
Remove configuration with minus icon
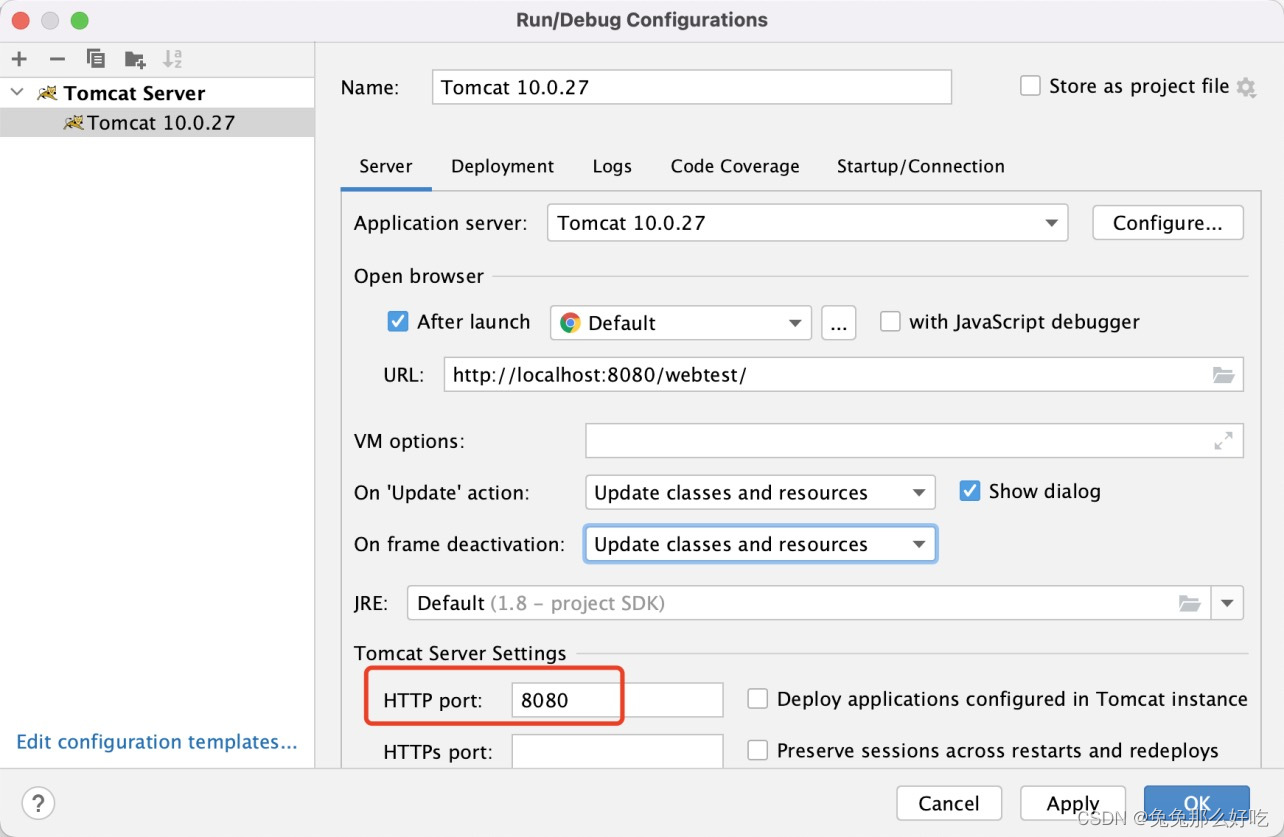(x=57, y=59)
